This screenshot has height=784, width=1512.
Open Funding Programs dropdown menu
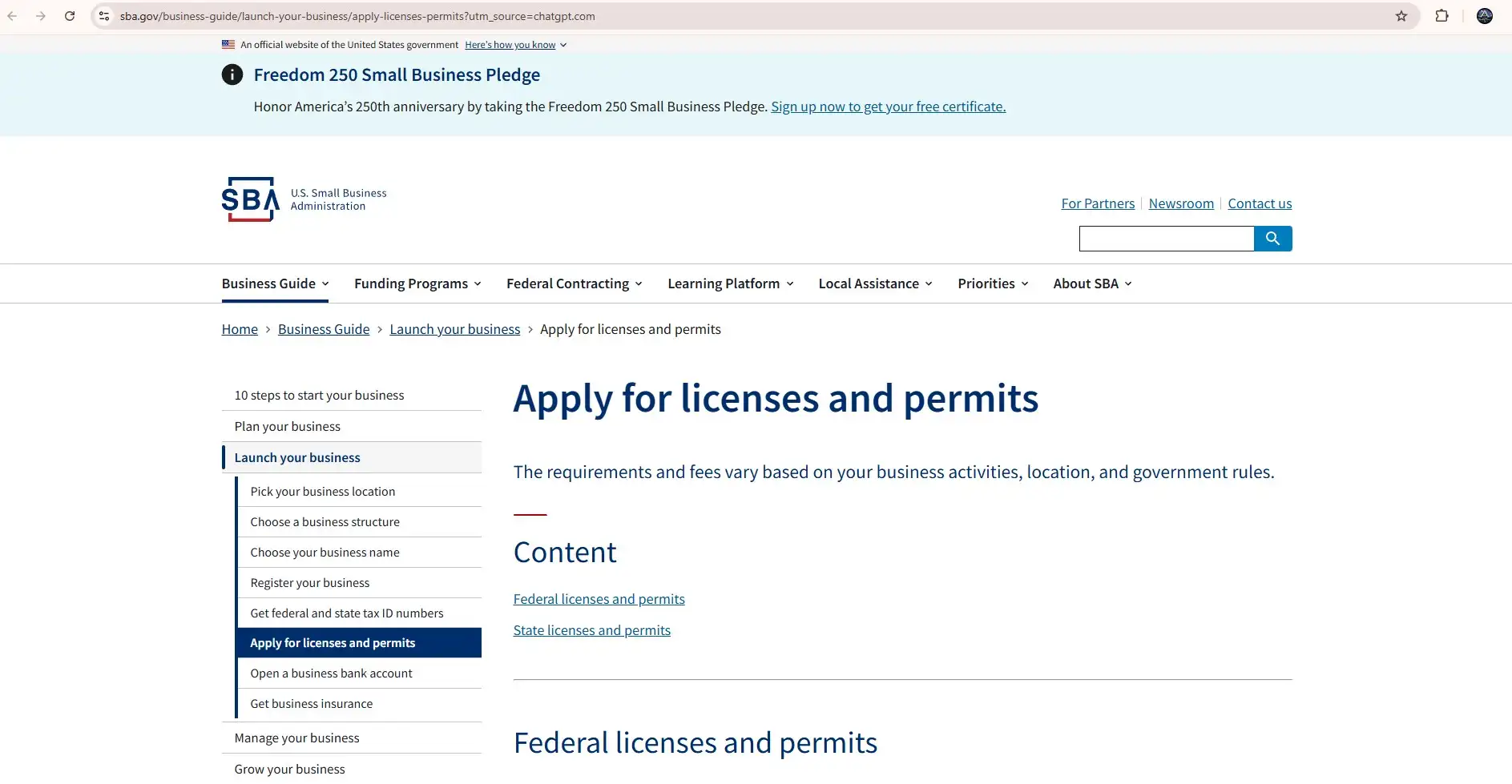point(417,283)
